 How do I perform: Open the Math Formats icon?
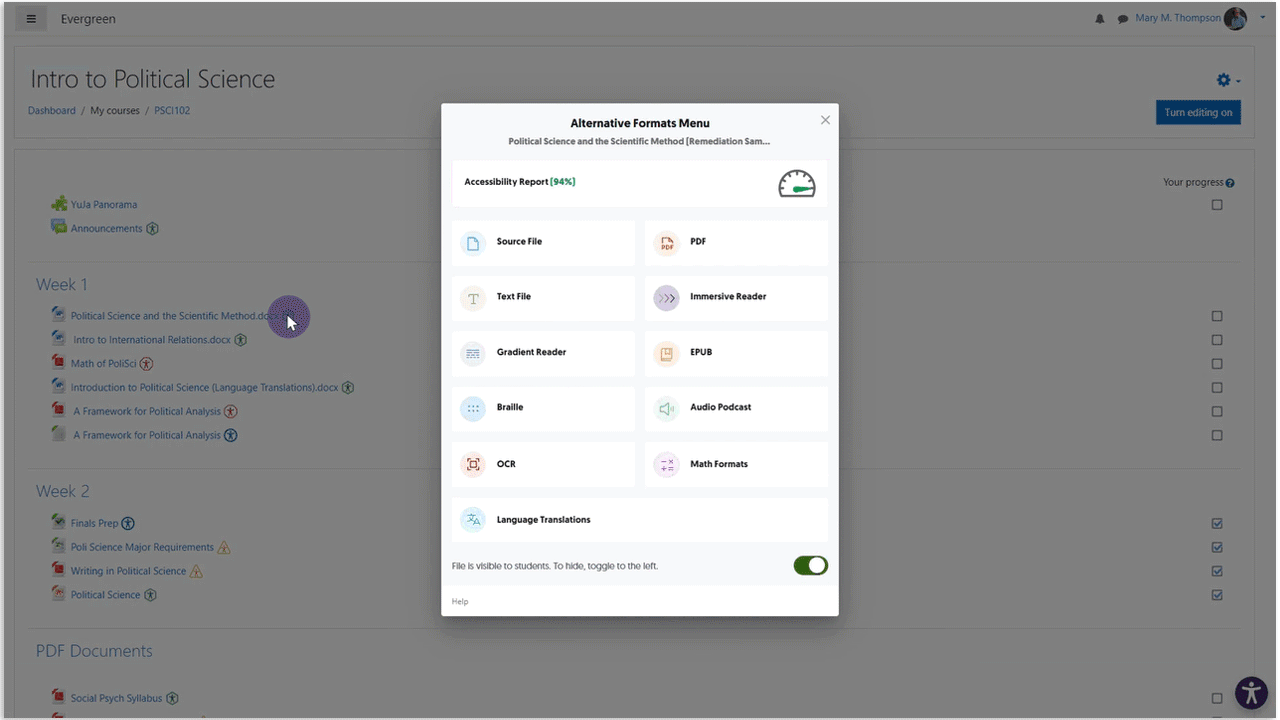pos(666,464)
